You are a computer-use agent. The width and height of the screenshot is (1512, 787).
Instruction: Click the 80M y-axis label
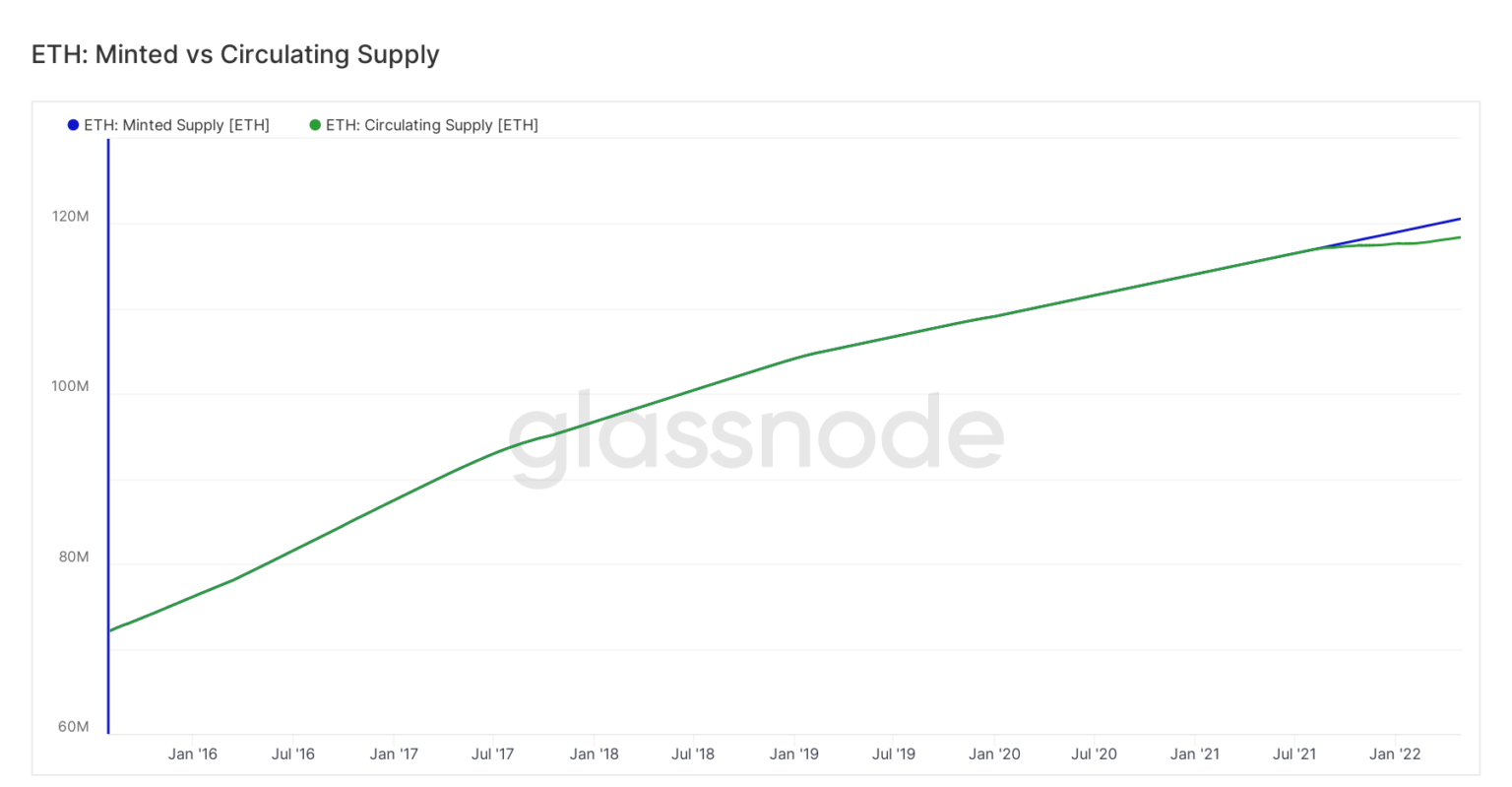[74, 557]
